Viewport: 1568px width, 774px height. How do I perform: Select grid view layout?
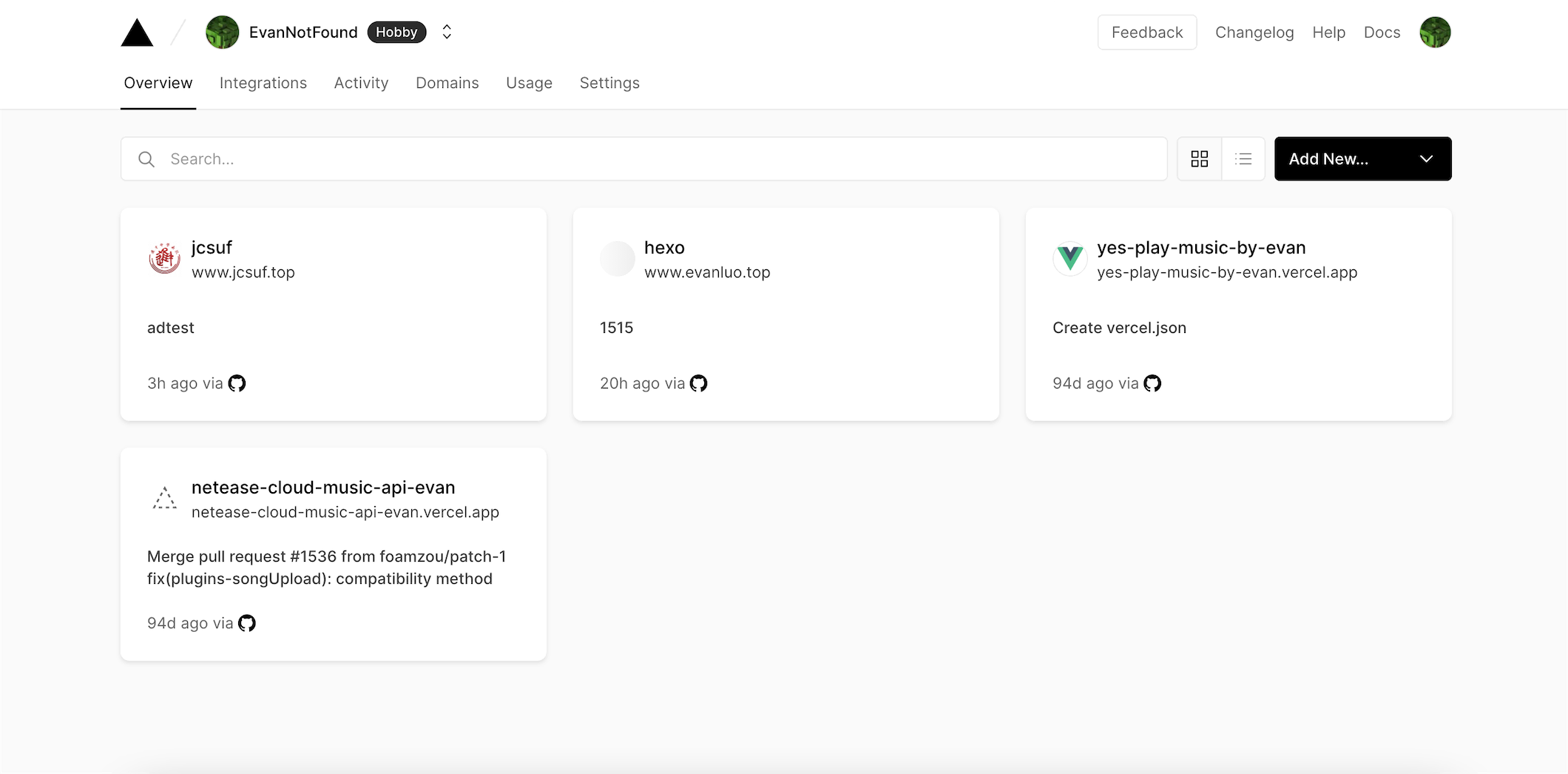point(1200,158)
